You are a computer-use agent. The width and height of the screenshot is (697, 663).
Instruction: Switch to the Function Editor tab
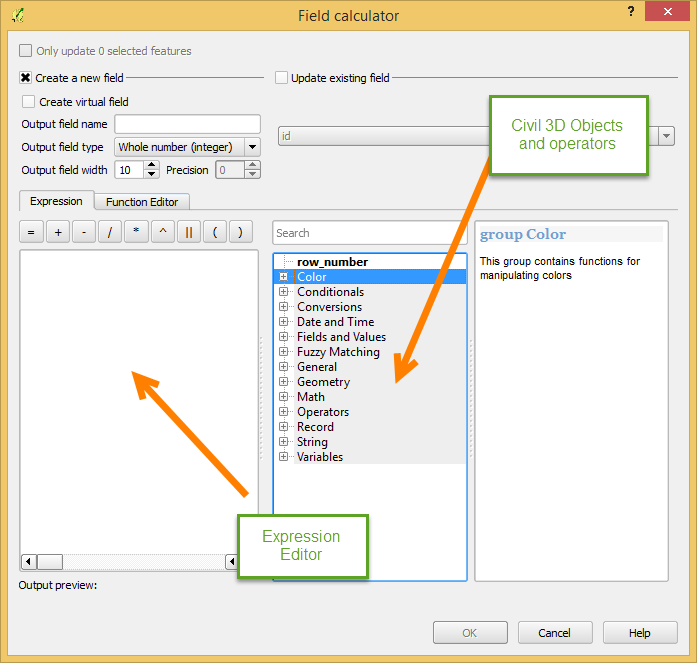[142, 202]
